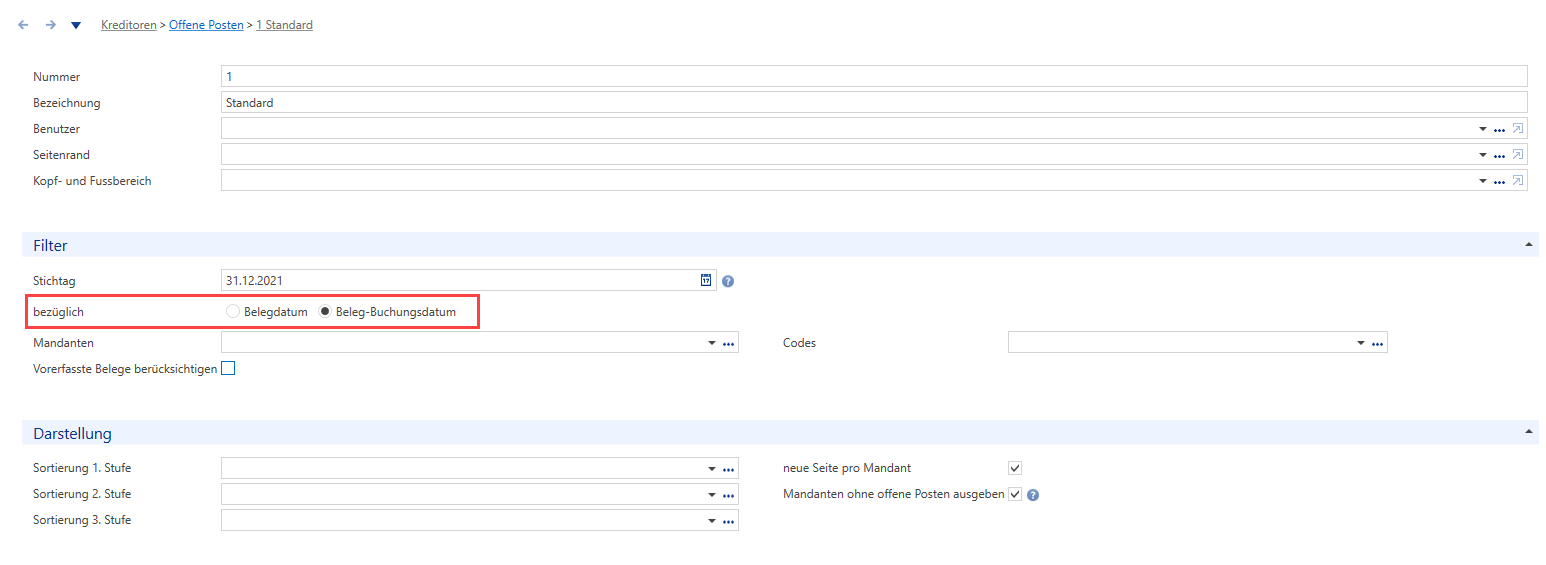The height and width of the screenshot is (565, 1546).
Task: Open the Kreditoren breadcrumb link
Action: 129,25
